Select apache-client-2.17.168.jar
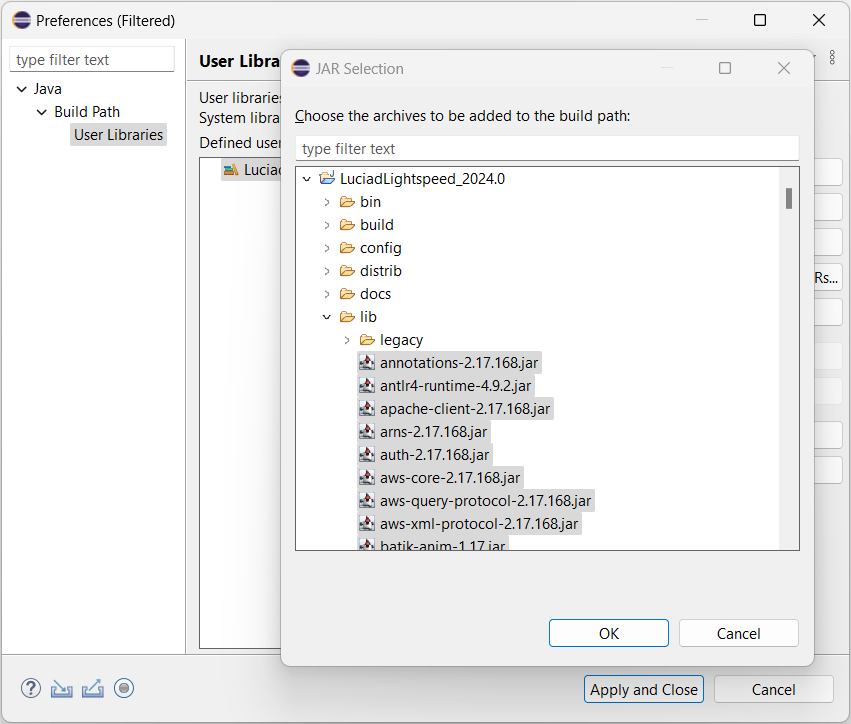Screen dimensions: 851x724 click(x=465, y=409)
